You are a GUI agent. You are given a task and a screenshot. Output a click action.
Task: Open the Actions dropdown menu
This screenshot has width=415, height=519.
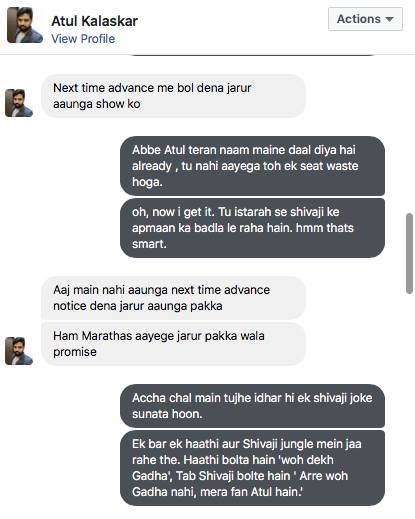[365, 19]
